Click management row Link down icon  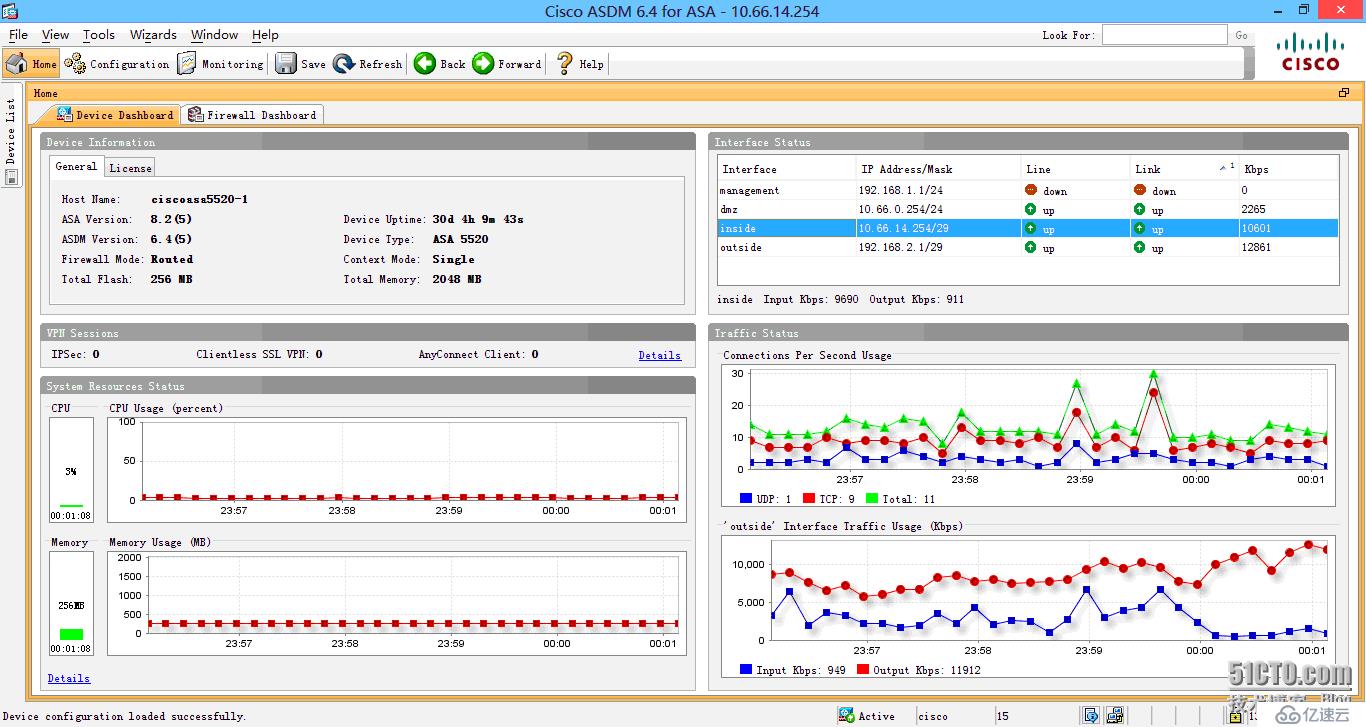point(1140,190)
